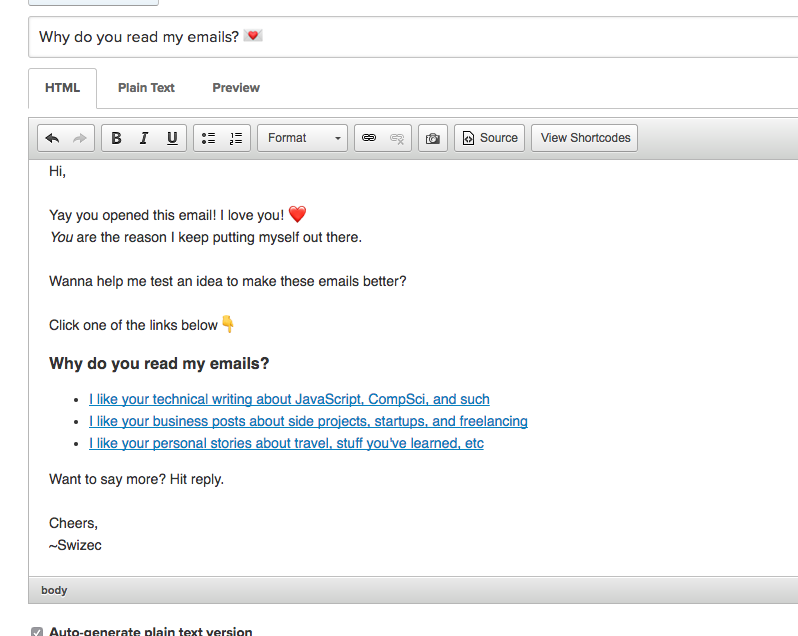Toggle Auto-generate plain text version checkbox
This screenshot has height=636, width=798.
(37, 632)
